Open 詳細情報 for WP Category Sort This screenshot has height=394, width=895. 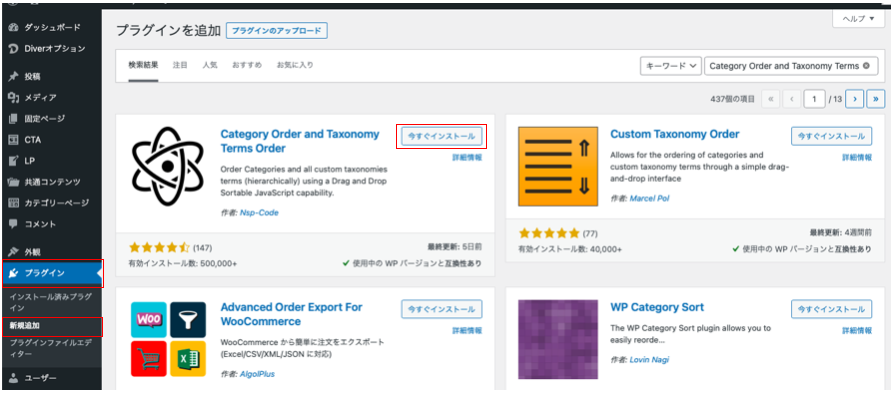coord(857,331)
